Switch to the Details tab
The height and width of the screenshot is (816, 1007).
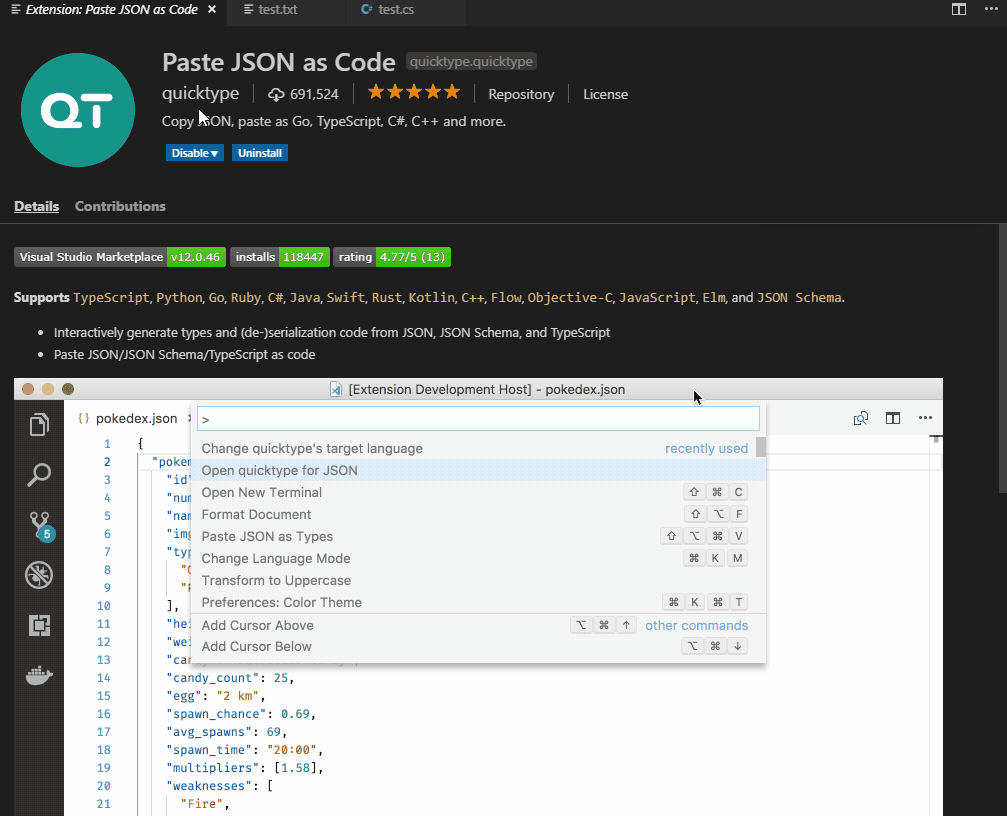pyautogui.click(x=37, y=206)
